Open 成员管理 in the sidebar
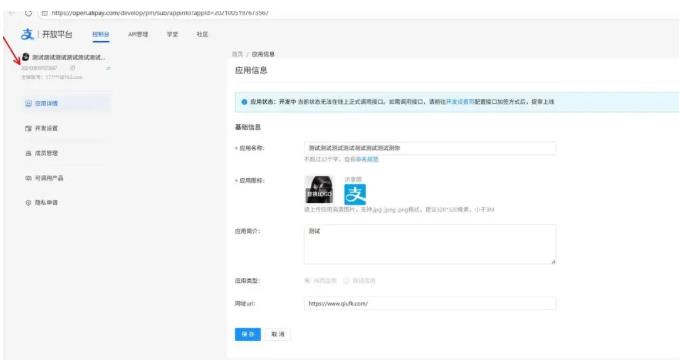This screenshot has width=679, height=360. 66,153
